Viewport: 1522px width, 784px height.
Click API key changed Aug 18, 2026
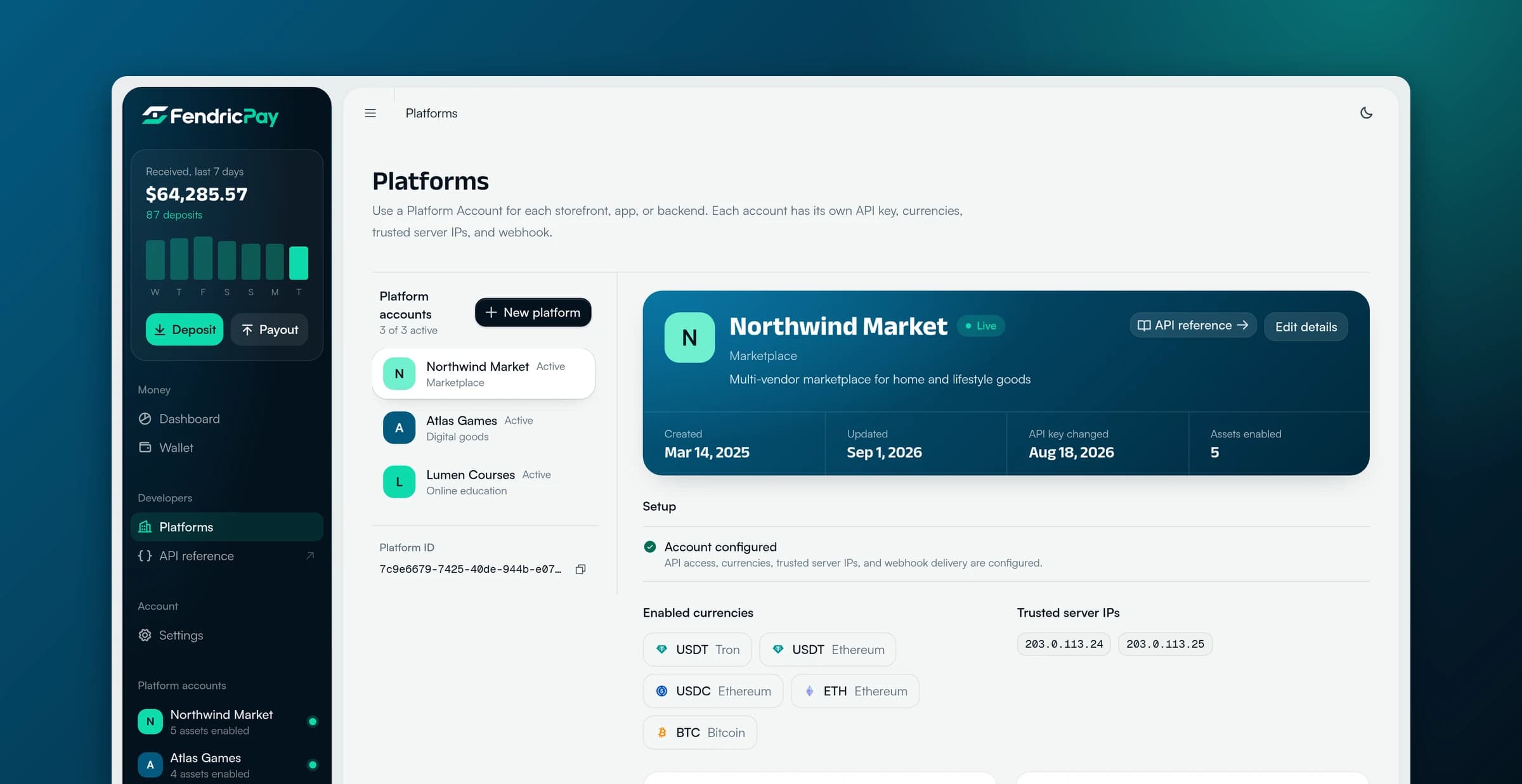pos(1071,453)
